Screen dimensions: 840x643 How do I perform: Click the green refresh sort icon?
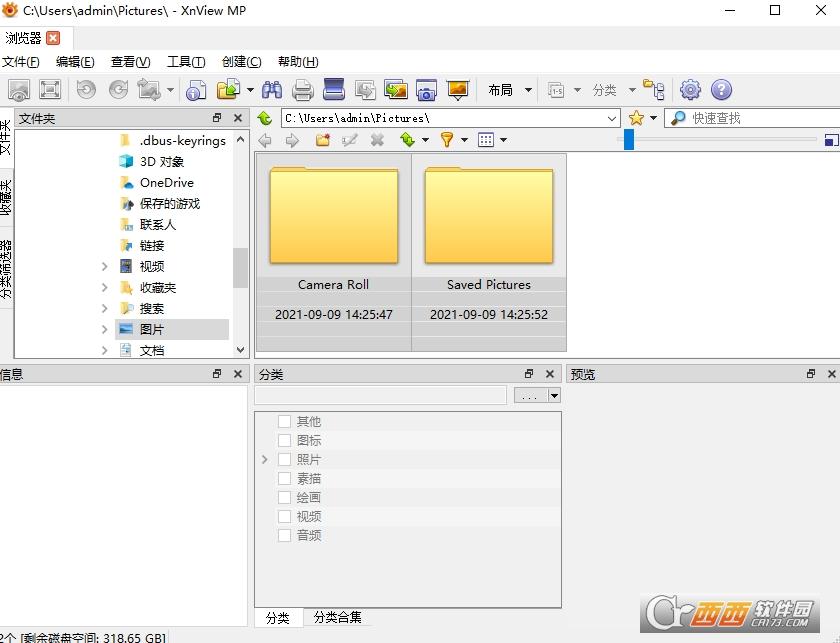(408, 140)
